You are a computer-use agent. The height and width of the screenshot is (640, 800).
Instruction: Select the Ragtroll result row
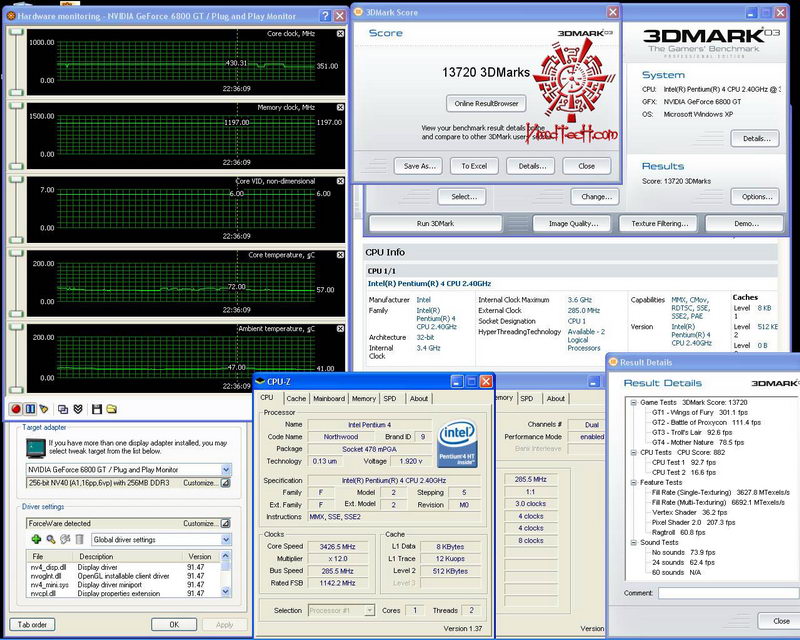678,532
